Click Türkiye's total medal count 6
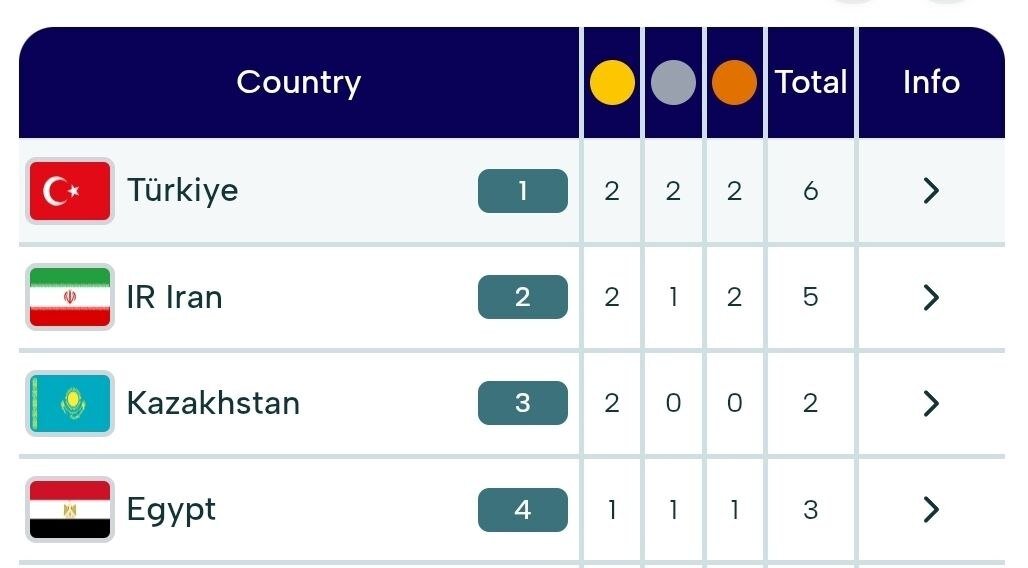The image size is (1028, 568). click(x=810, y=191)
